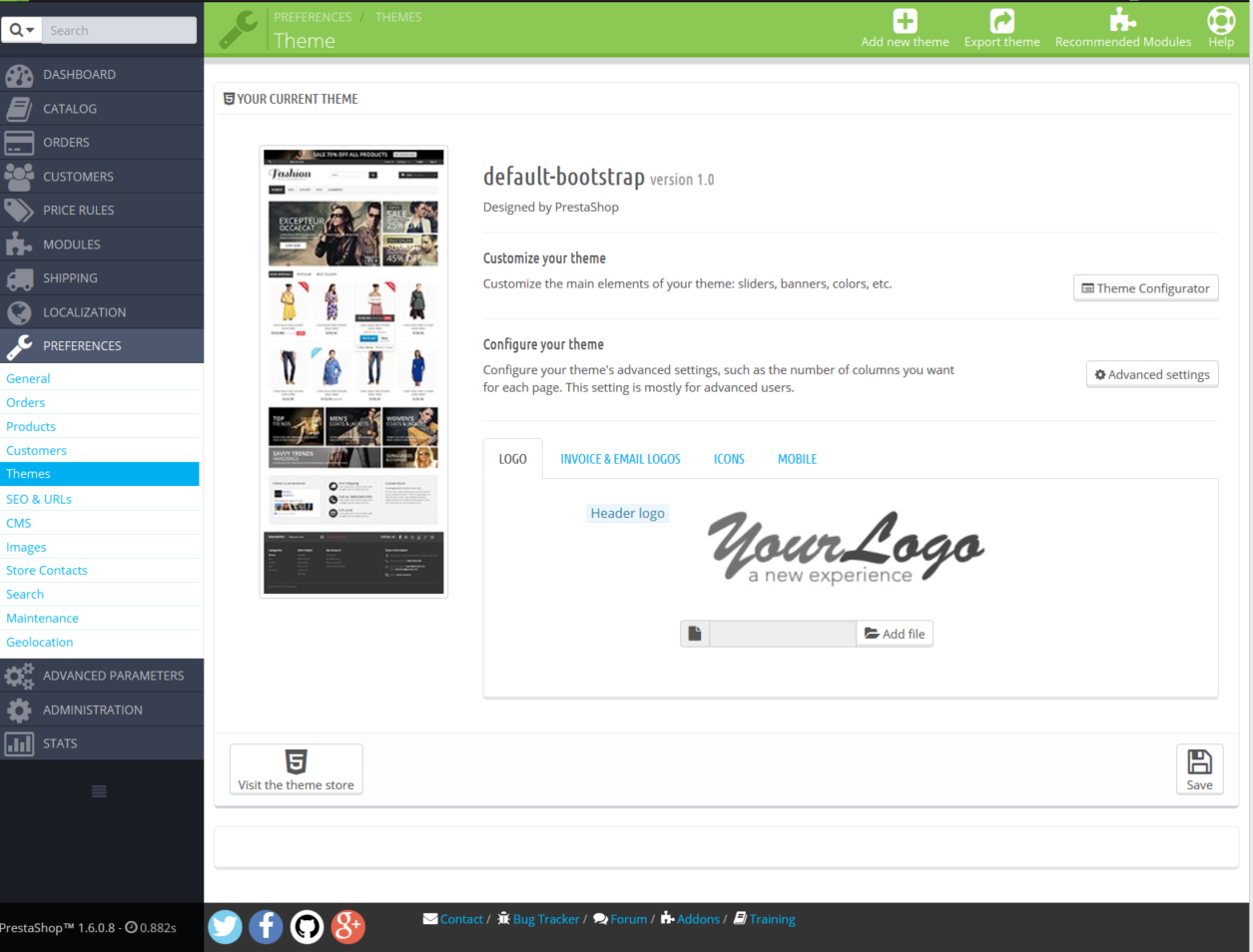Click the Catalog book icon

click(x=19, y=109)
